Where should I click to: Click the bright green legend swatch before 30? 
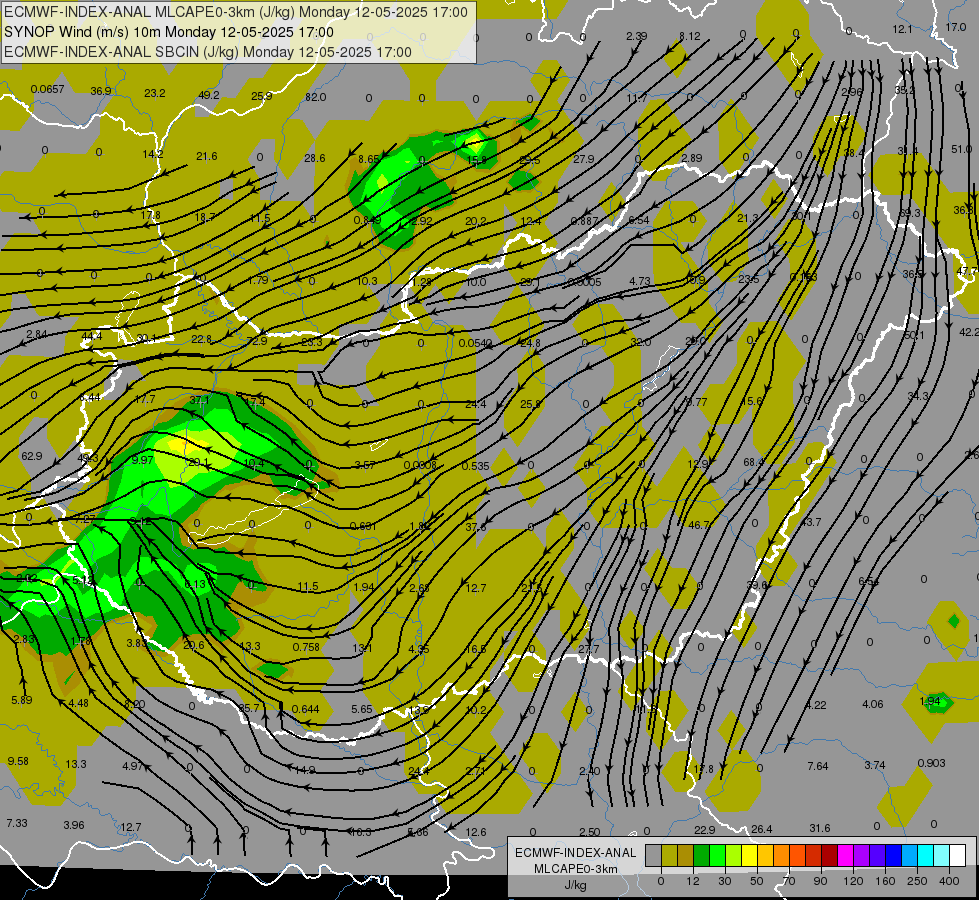point(717,856)
